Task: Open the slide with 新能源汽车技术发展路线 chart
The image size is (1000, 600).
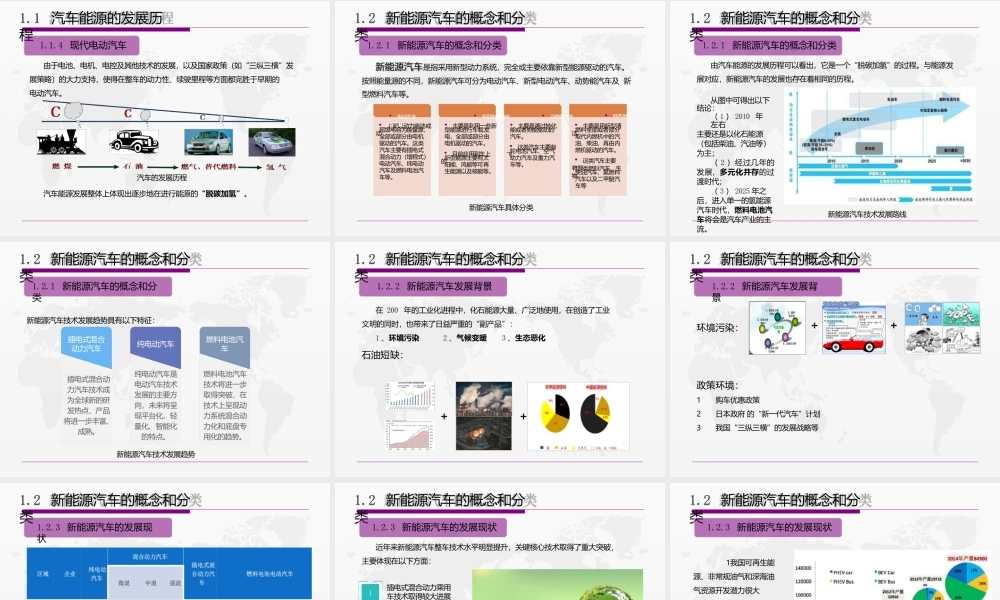Action: coord(835,118)
